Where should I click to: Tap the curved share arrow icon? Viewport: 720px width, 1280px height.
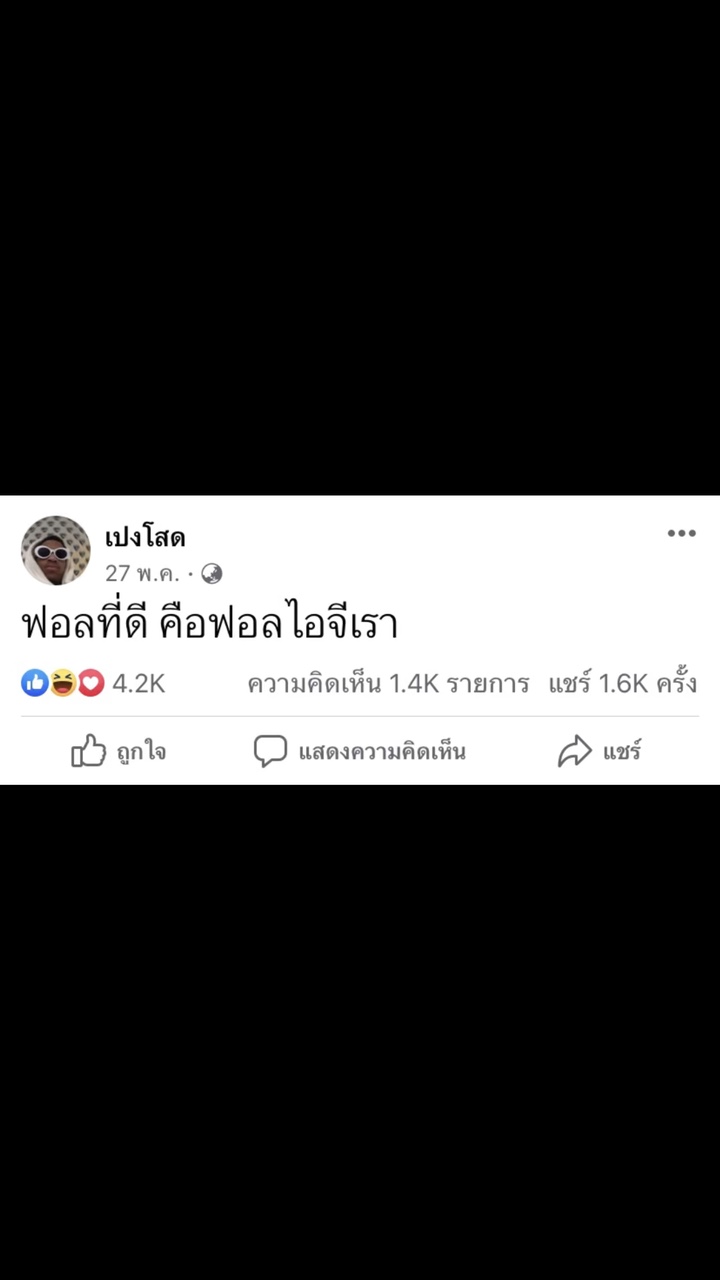pos(575,751)
